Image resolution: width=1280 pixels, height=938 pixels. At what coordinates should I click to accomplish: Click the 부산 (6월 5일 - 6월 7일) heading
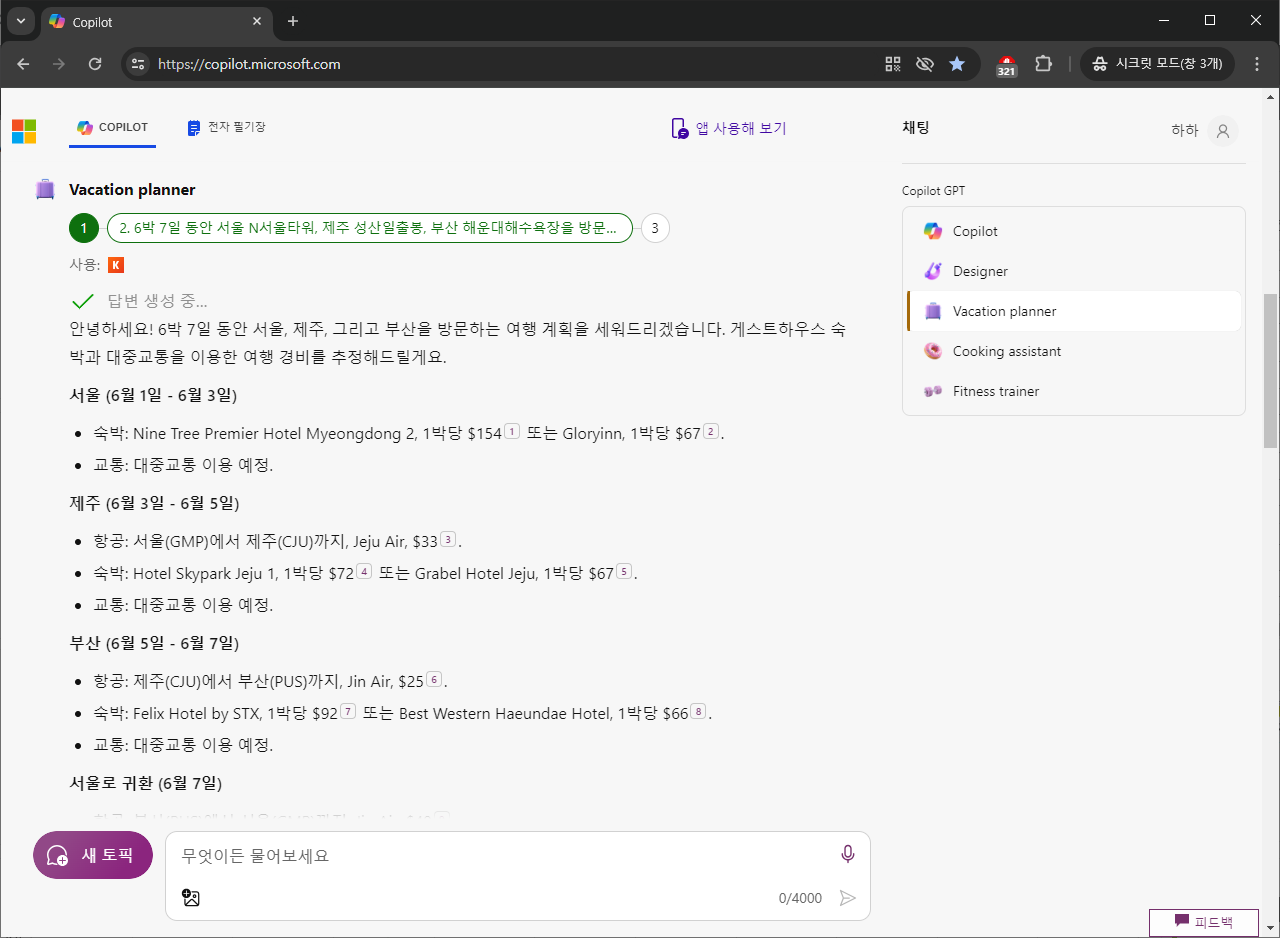click(154, 643)
